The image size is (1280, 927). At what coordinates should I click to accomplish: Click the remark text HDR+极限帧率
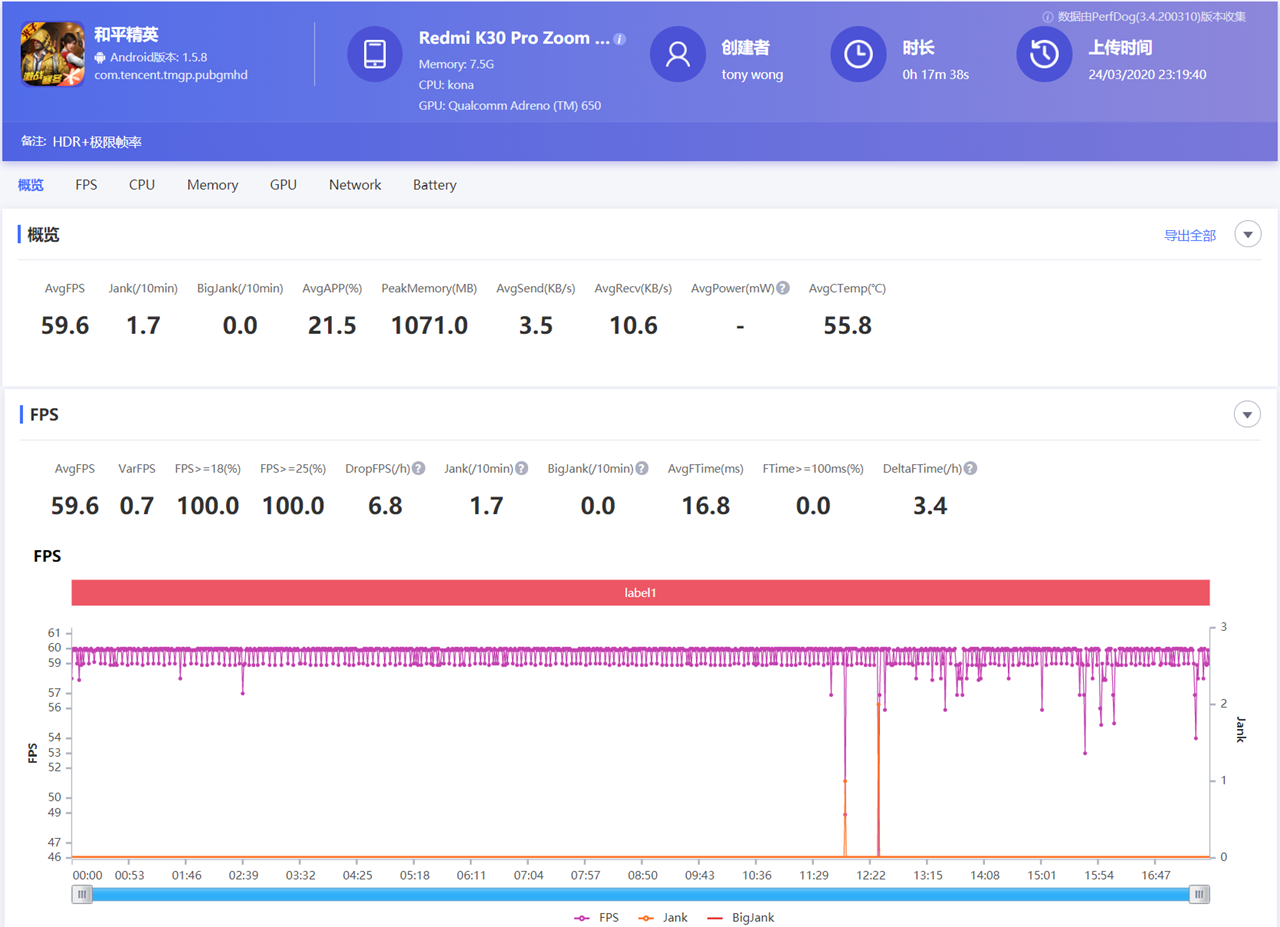tap(97, 142)
